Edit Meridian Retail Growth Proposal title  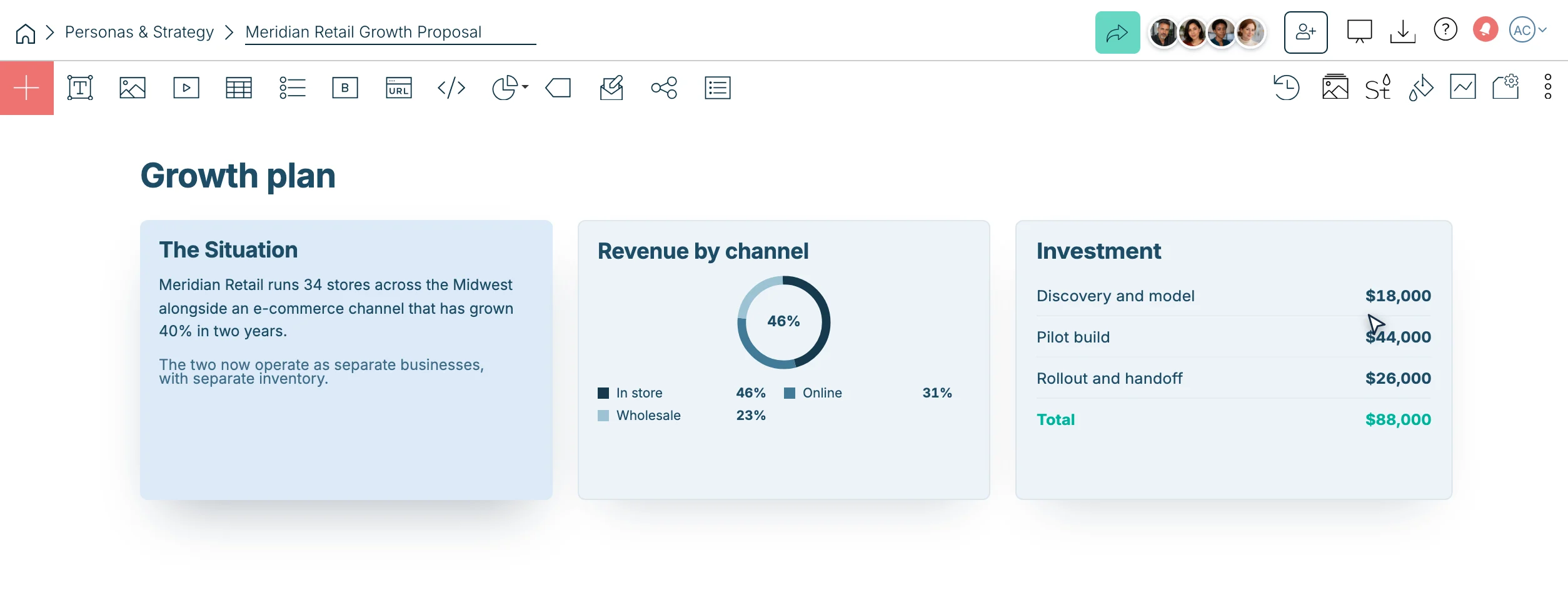pyautogui.click(x=390, y=32)
